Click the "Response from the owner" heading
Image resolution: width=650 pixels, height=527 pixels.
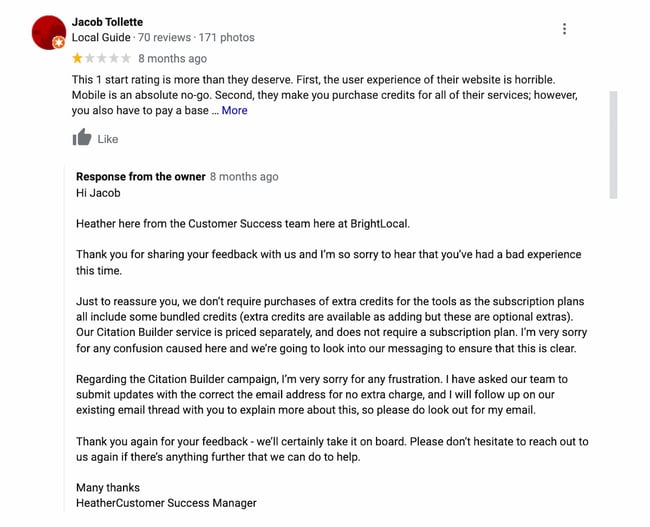pos(140,177)
